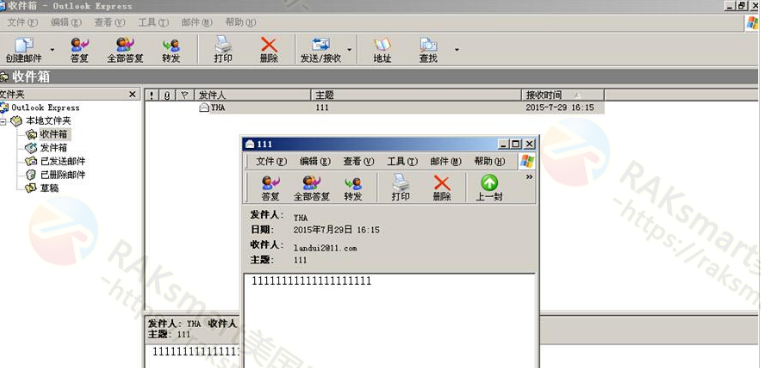Screen dimensions: 761x368
Task: Click 转发 (forward) in main toolbar
Action: 171,50
